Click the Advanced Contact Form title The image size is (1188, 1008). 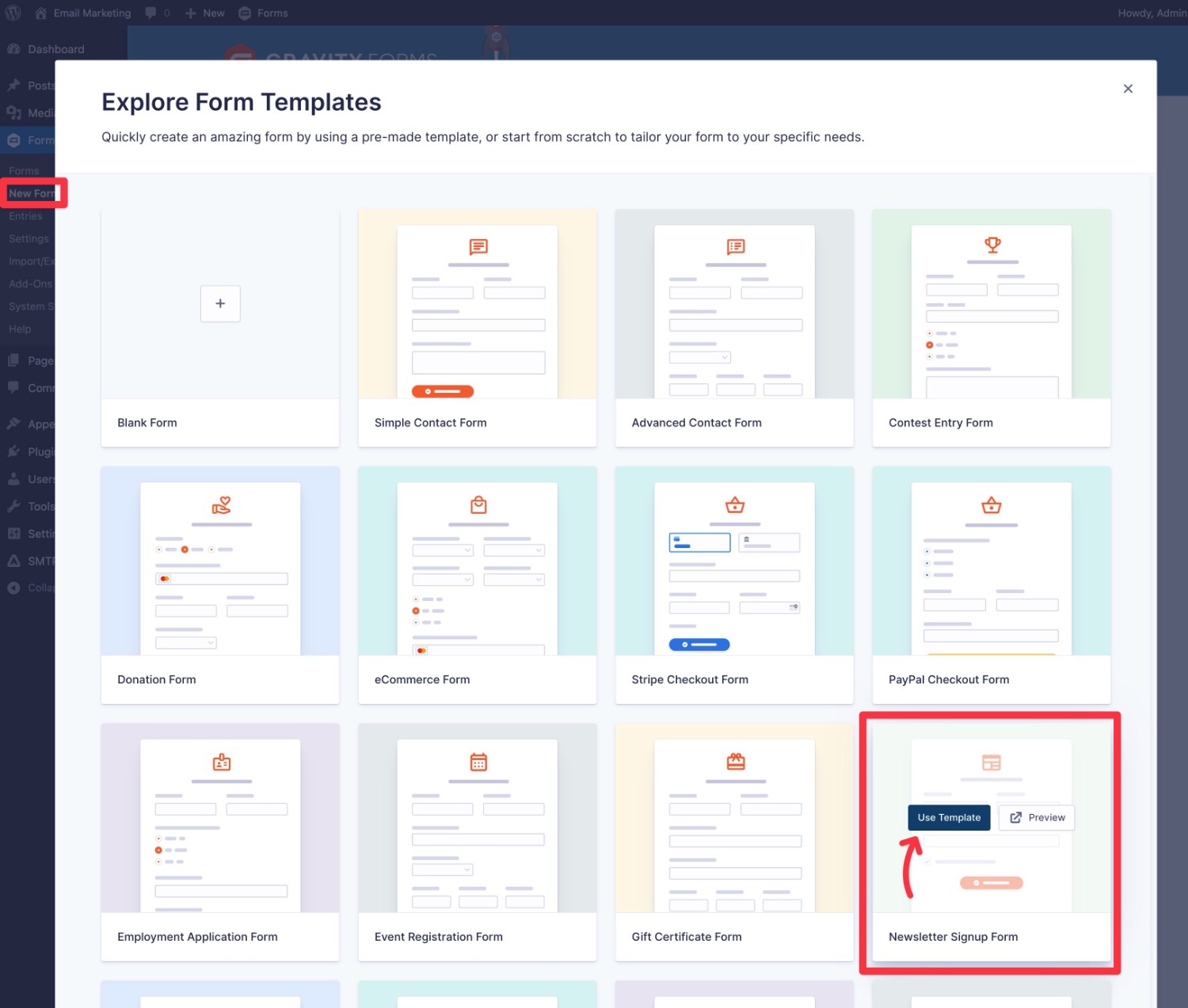point(697,423)
